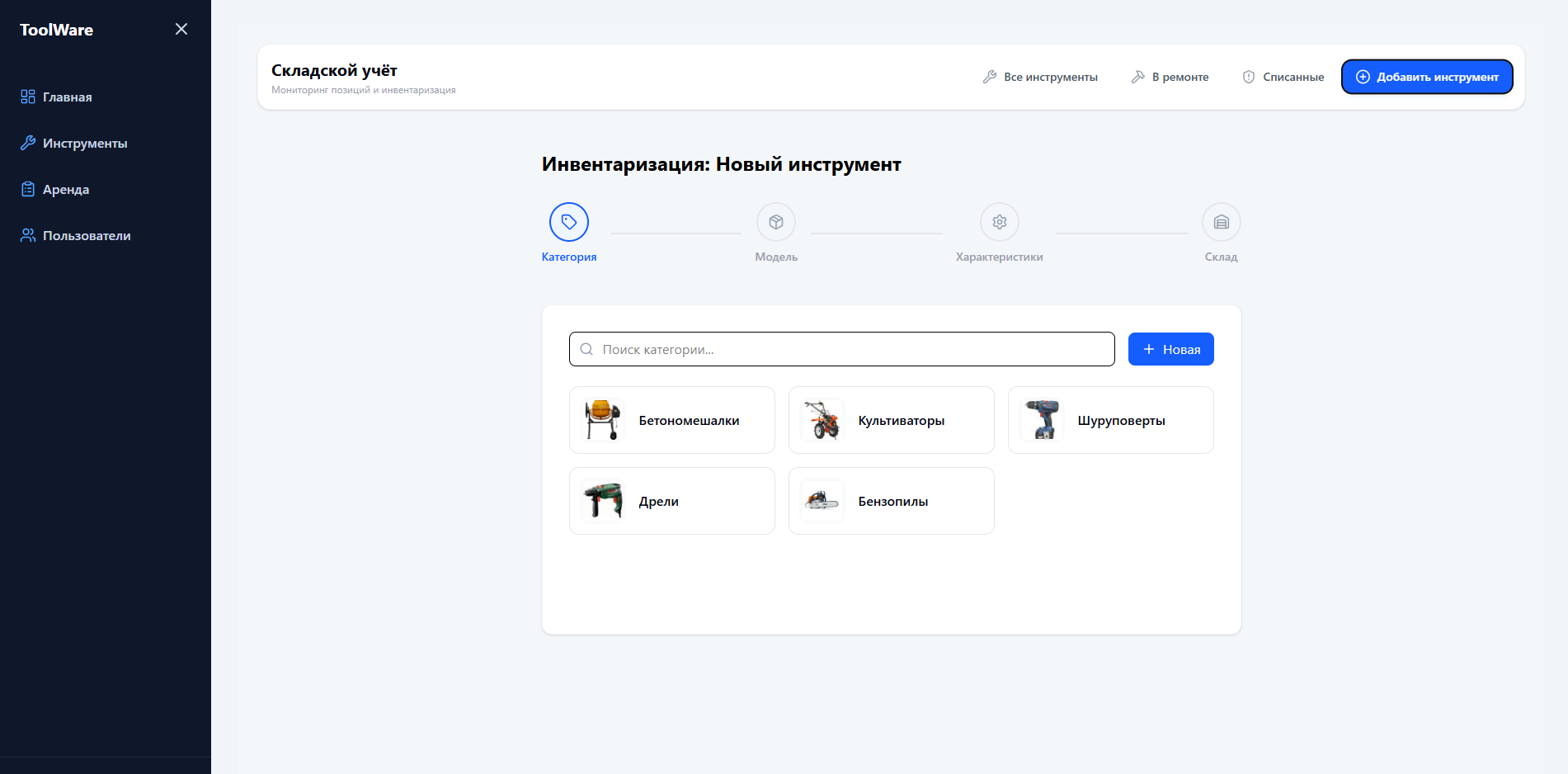Viewport: 1568px width, 774px height.
Task: Show Списанные tools
Action: pos(1283,77)
